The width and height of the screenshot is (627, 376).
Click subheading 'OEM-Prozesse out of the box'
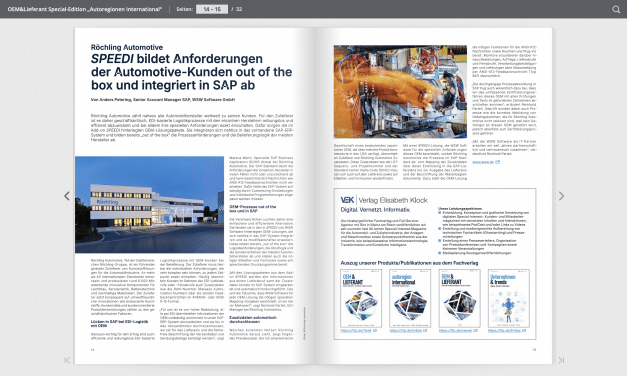click(253, 208)
